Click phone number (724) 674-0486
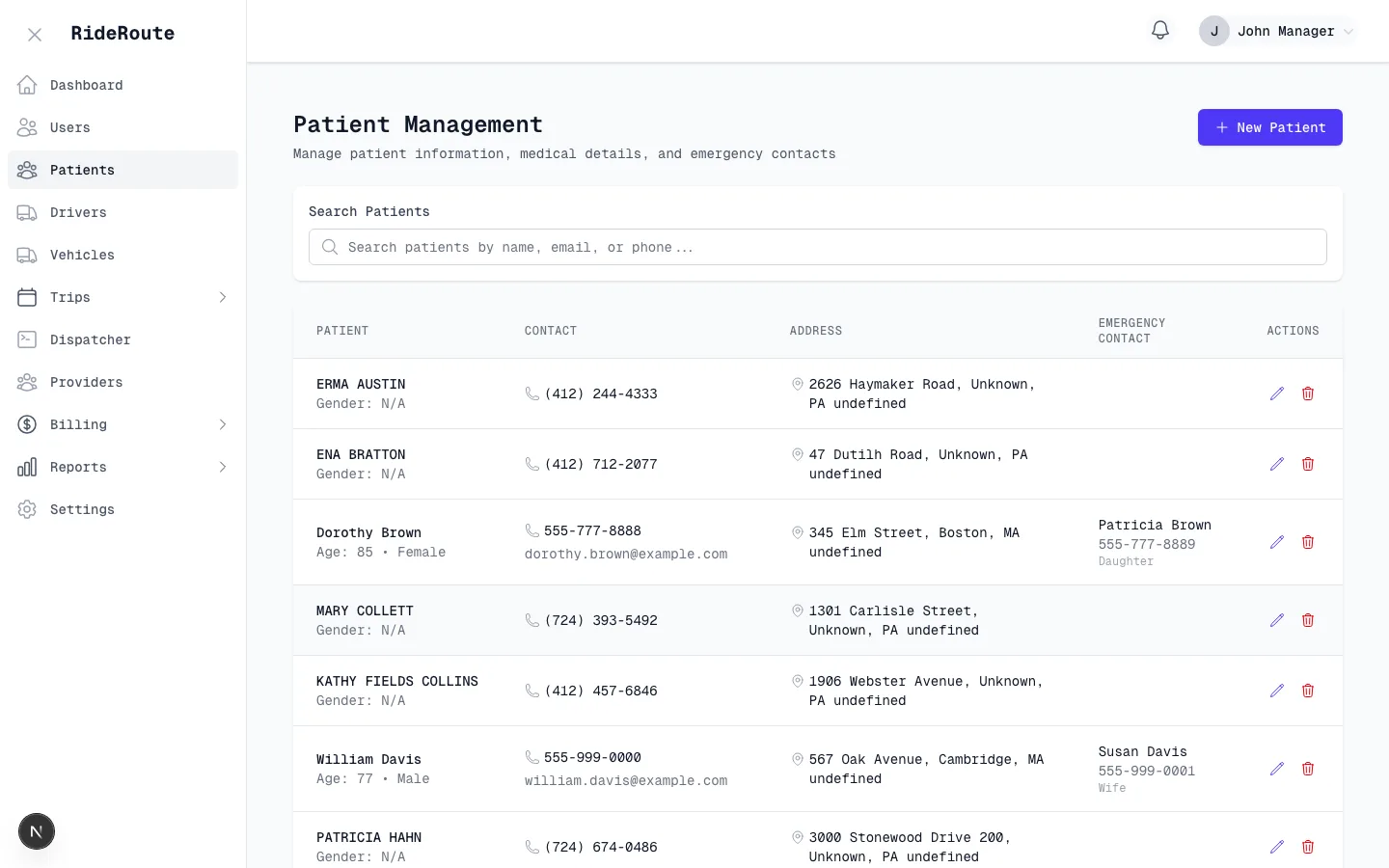 click(601, 847)
